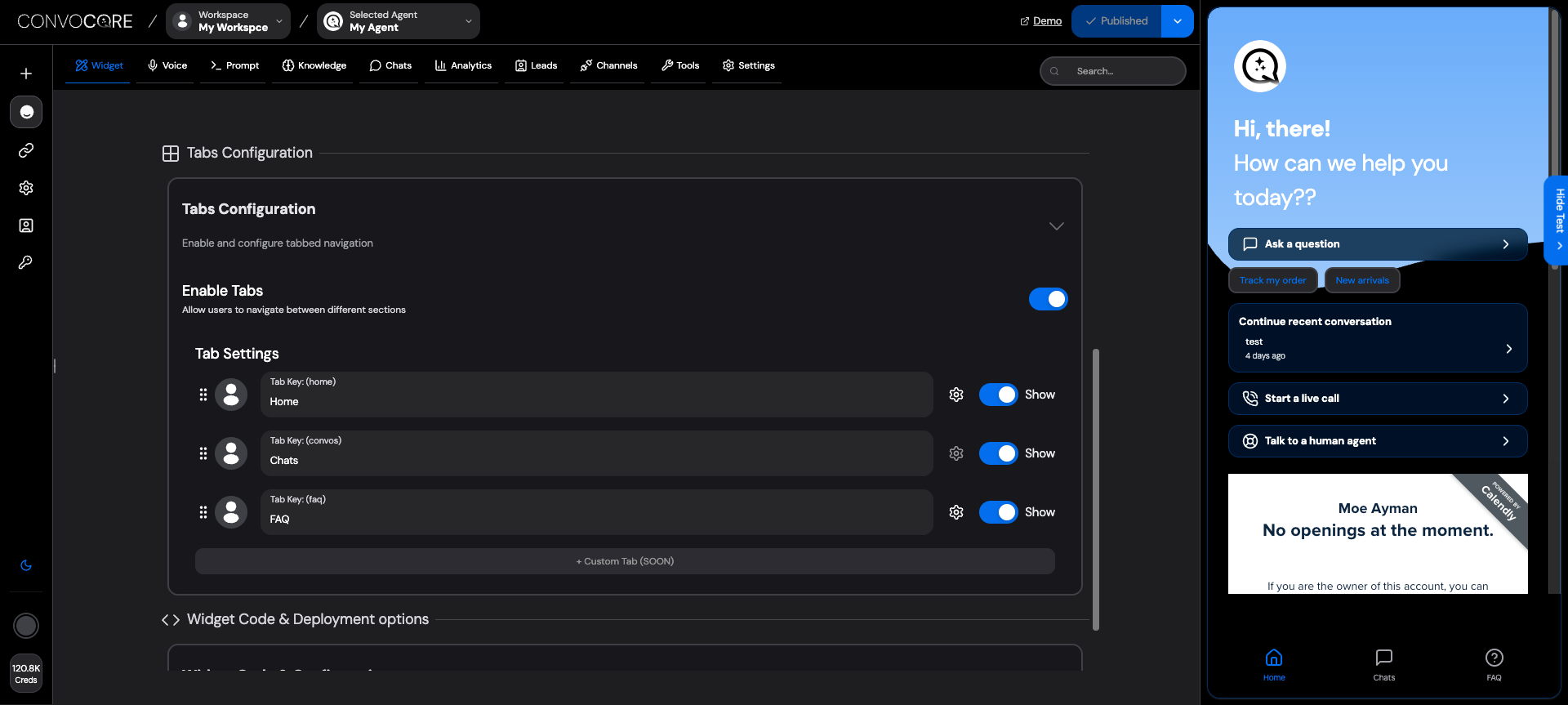Image resolution: width=1568 pixels, height=705 pixels.
Task: Select Chats tab in widget bottom bar
Action: tap(1383, 665)
